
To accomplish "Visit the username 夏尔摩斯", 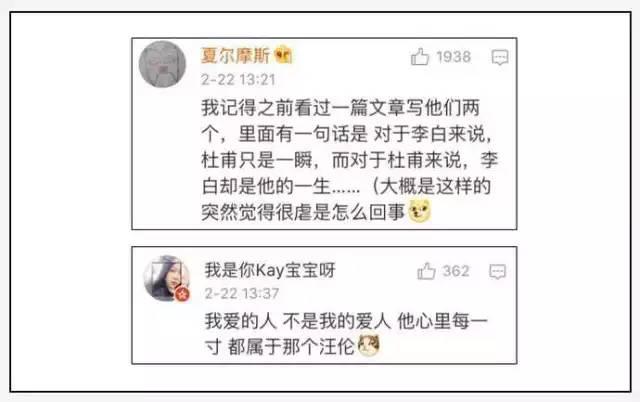I will click(236, 55).
